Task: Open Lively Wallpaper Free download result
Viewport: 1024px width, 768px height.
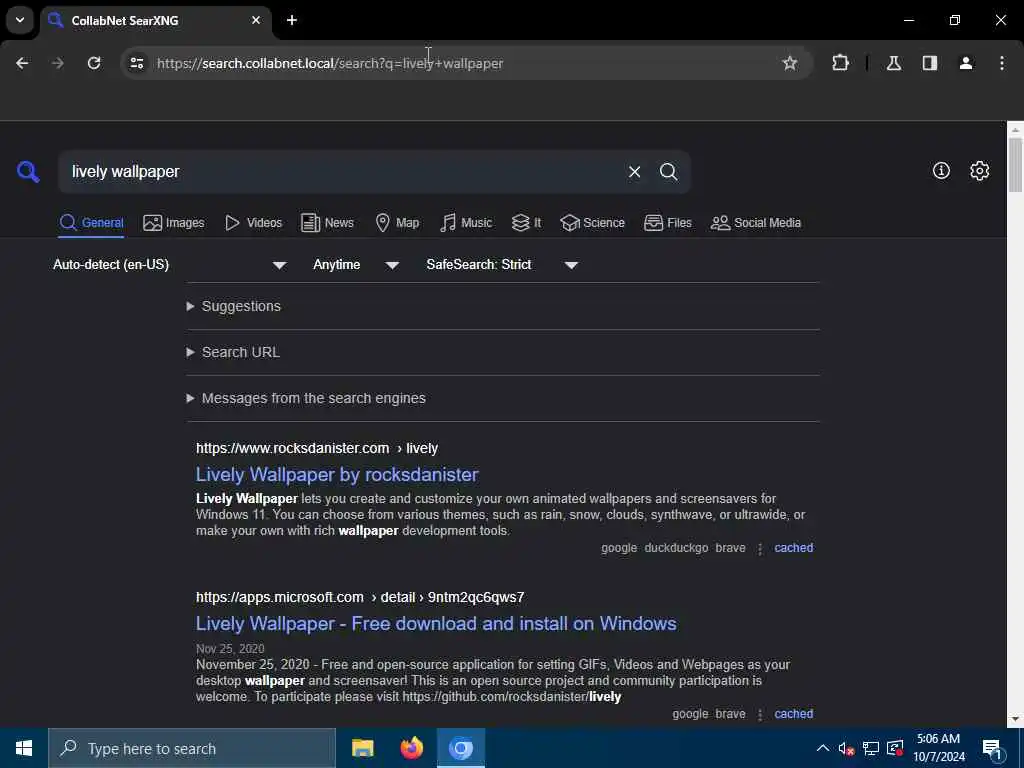Action: coord(436,624)
